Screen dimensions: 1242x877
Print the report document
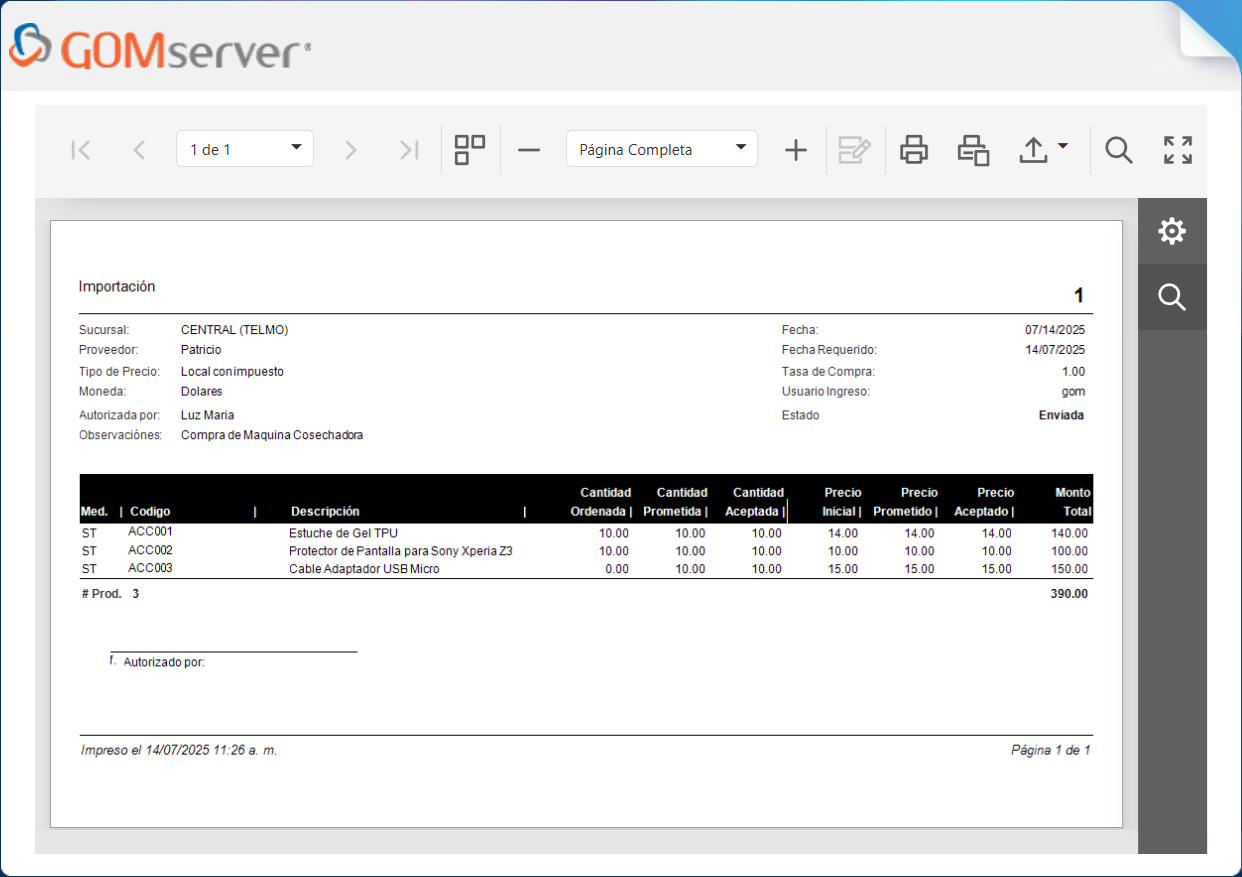(x=914, y=150)
